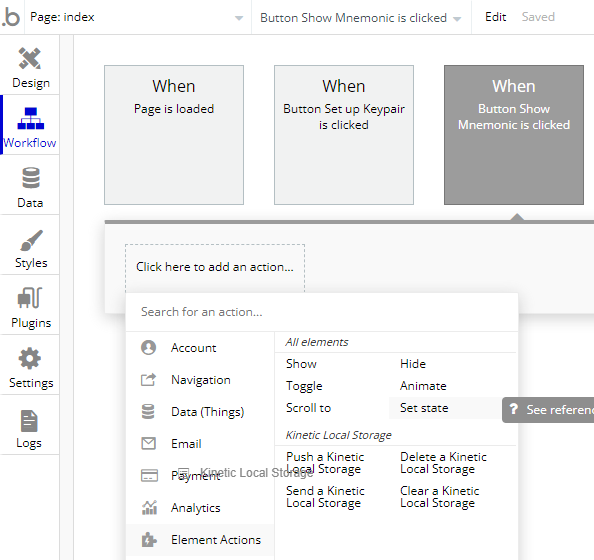Click the See reference help link
The width and height of the screenshot is (594, 560).
(549, 410)
